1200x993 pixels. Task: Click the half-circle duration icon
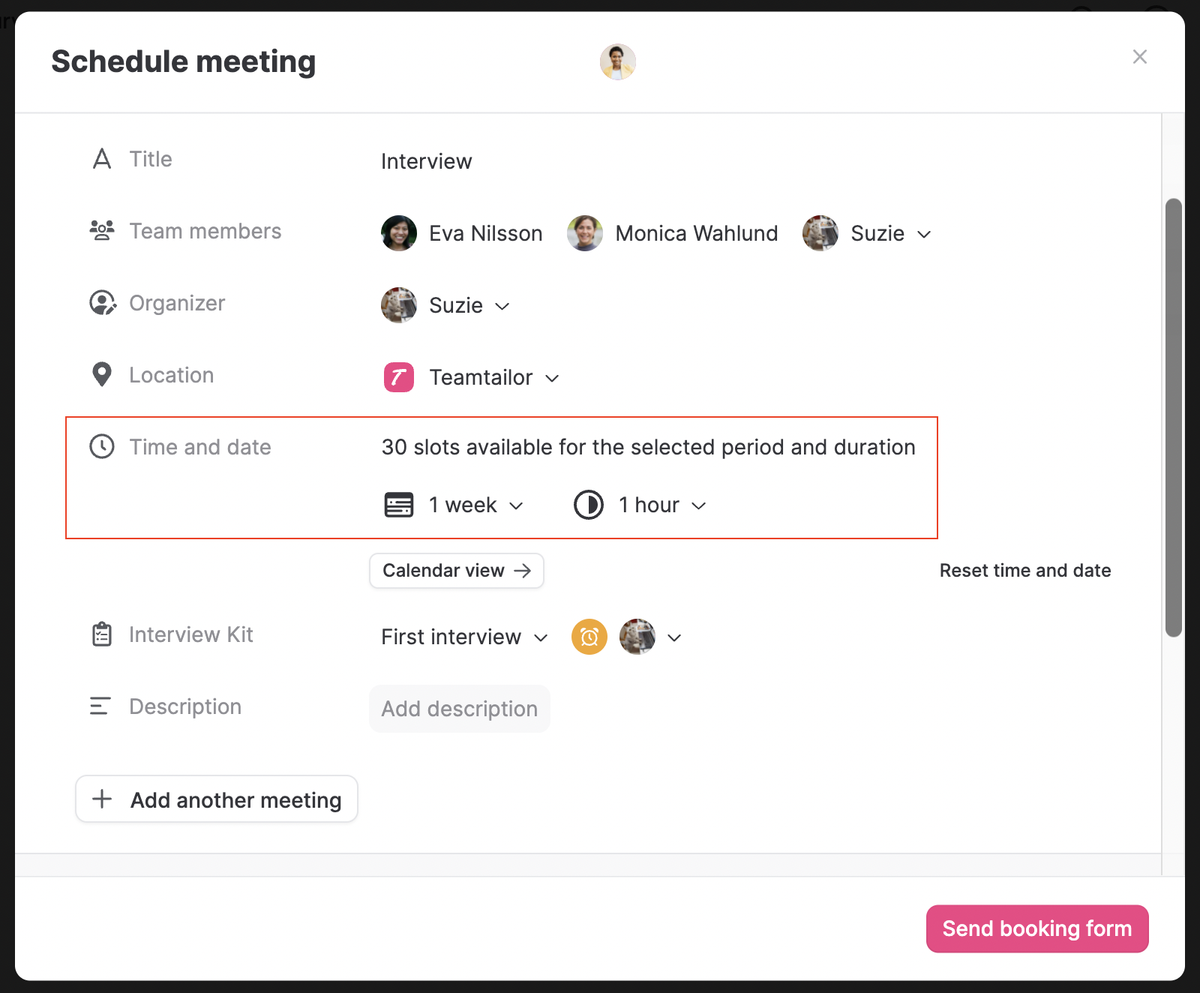tap(588, 505)
